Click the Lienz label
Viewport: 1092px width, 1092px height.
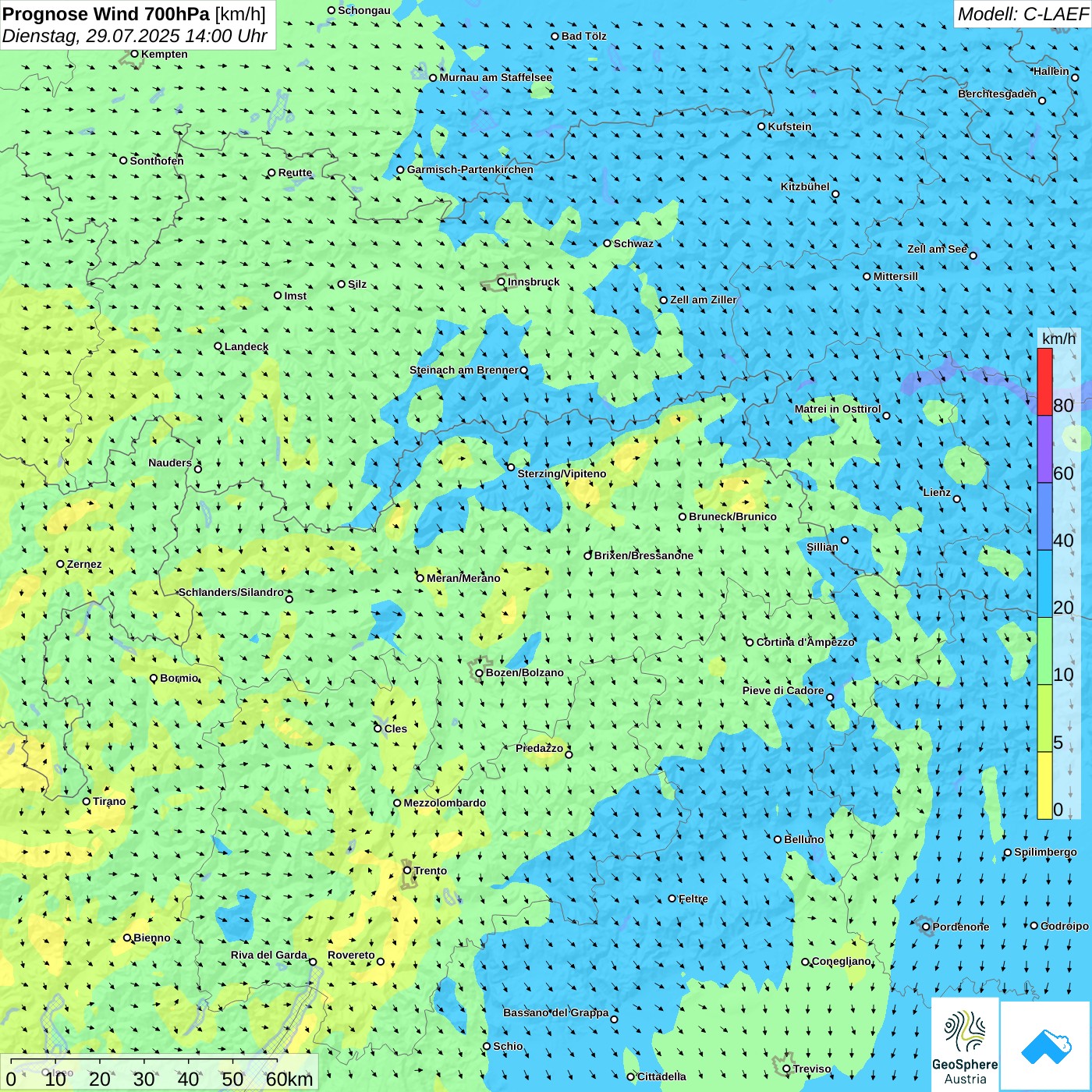point(937,492)
